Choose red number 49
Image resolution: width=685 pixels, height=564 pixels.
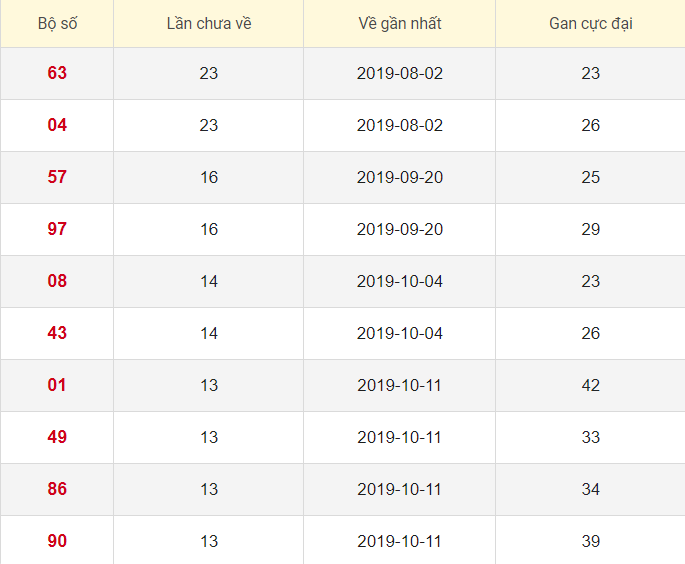pos(57,437)
